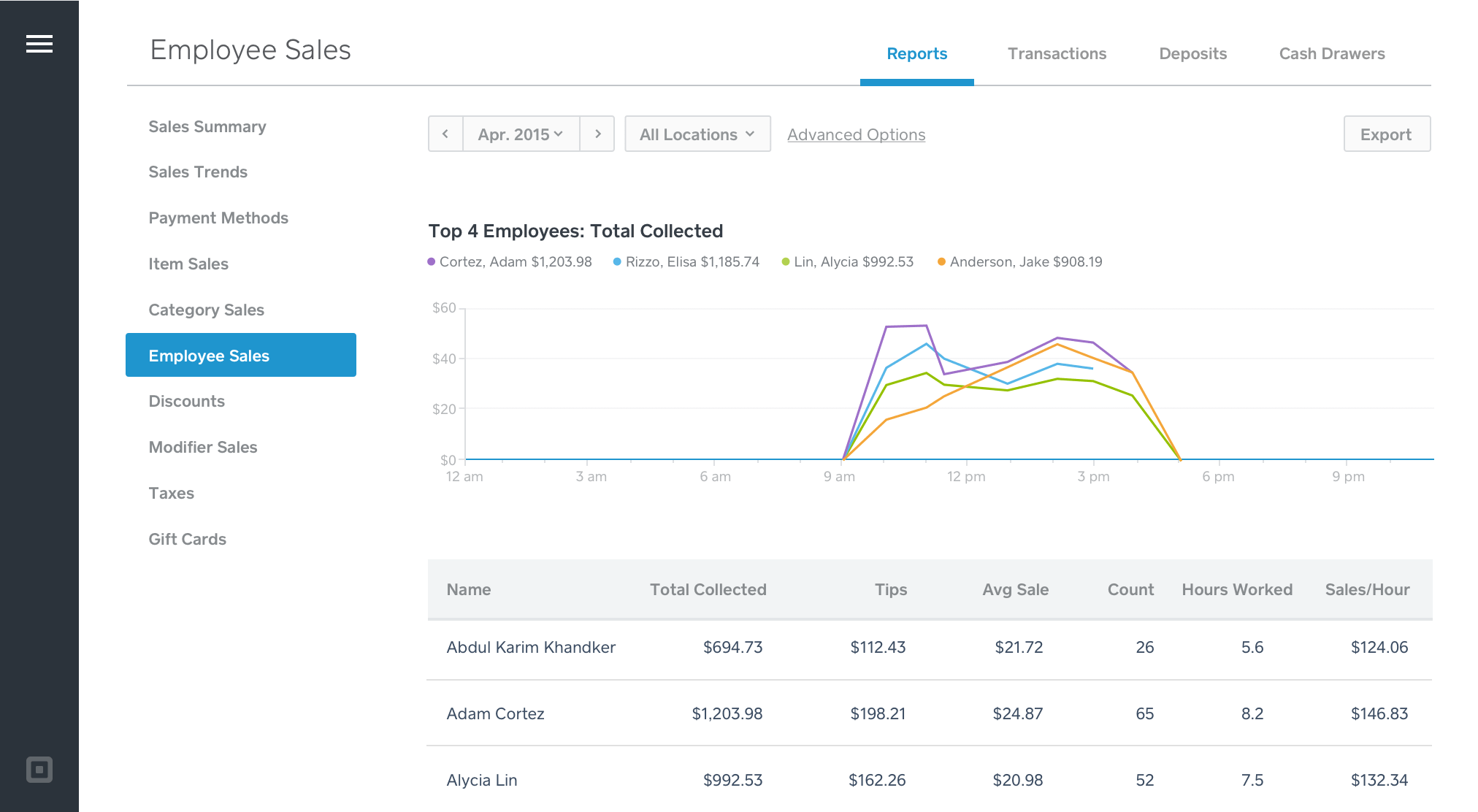Go to the previous month with the left chevron
Image resolution: width=1478 pixels, height=812 pixels.
(445, 134)
